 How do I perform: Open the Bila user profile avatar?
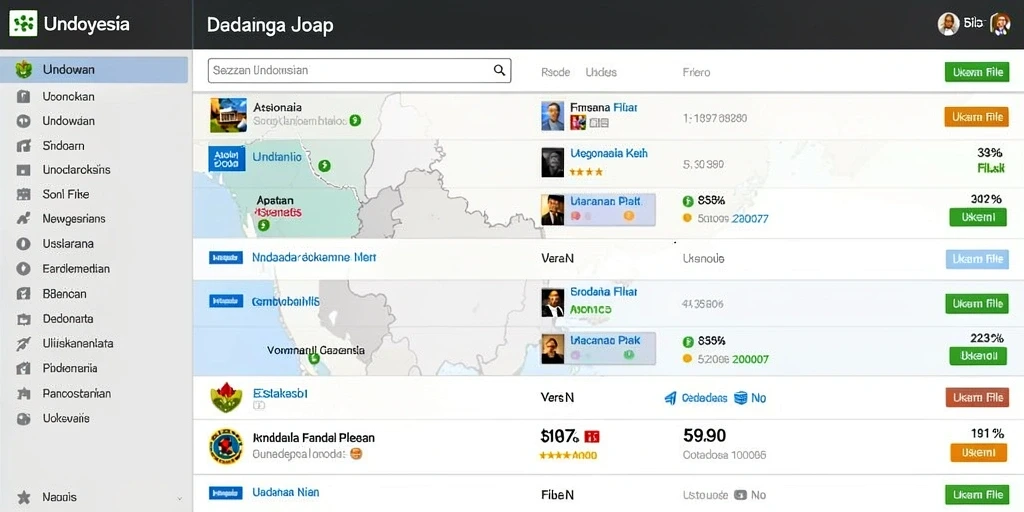[x=948, y=24]
